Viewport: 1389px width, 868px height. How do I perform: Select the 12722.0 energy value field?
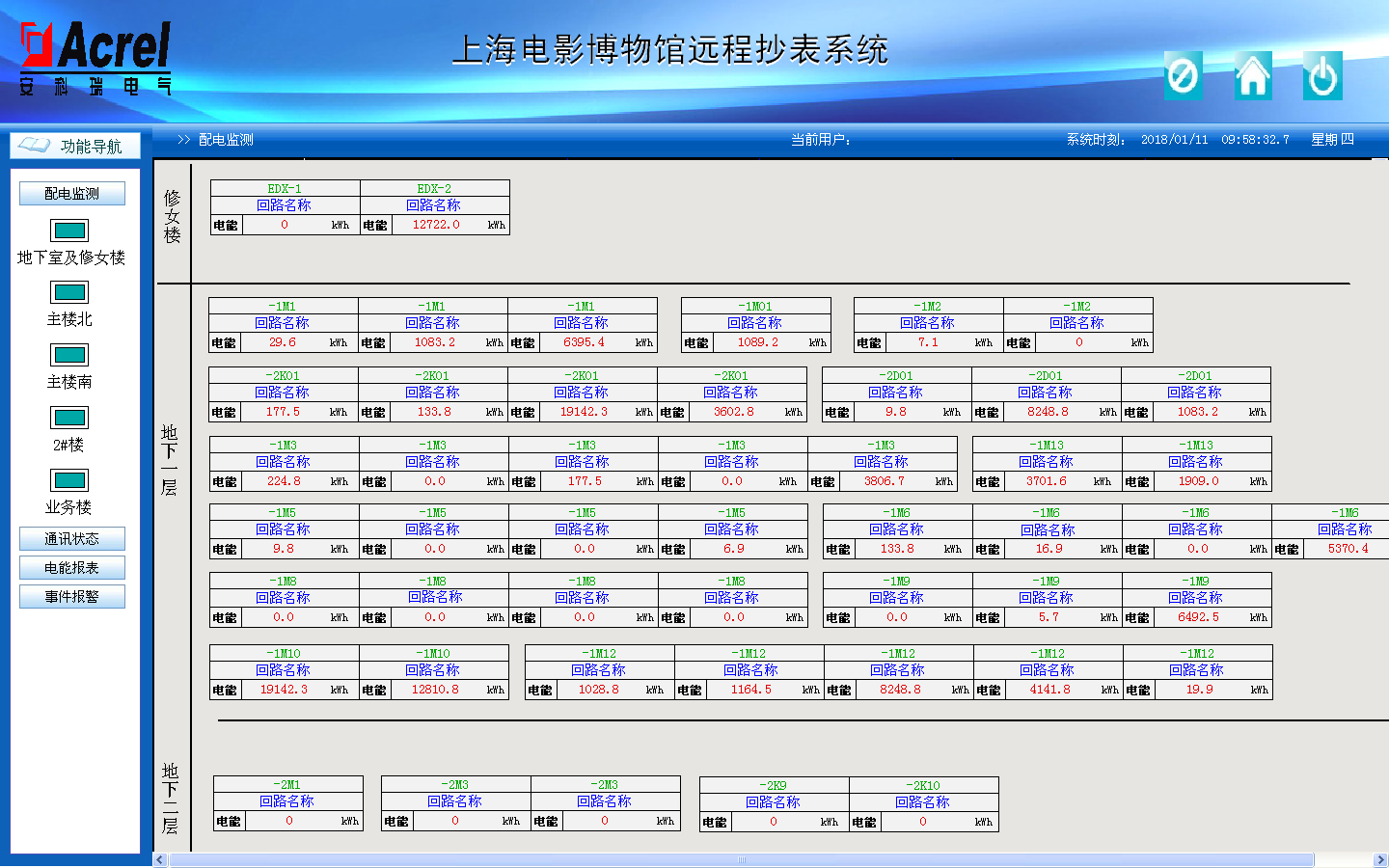click(436, 225)
